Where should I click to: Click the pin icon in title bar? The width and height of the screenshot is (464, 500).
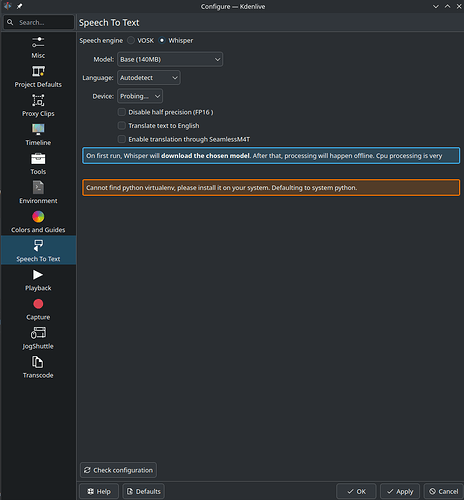[x=20, y=6]
